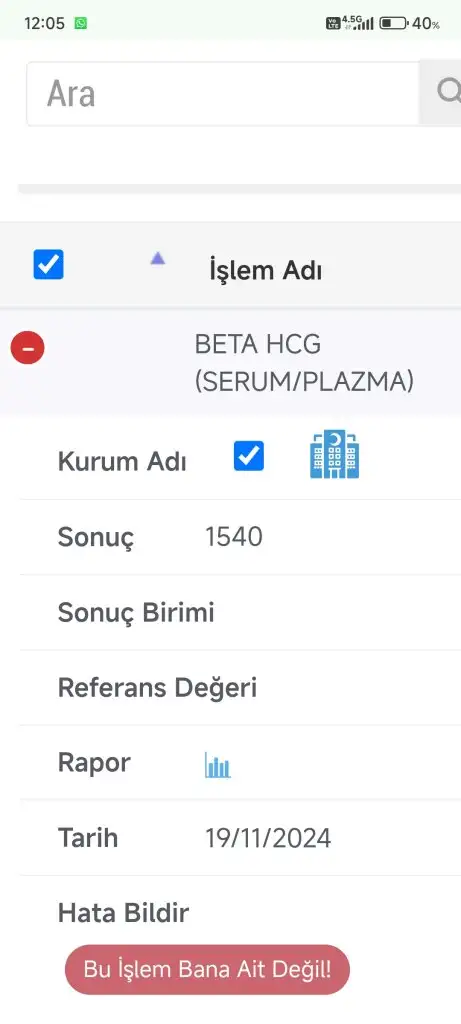Viewport: 461px width, 1024px height.
Task: Tap the battery status icon
Action: [393, 24]
